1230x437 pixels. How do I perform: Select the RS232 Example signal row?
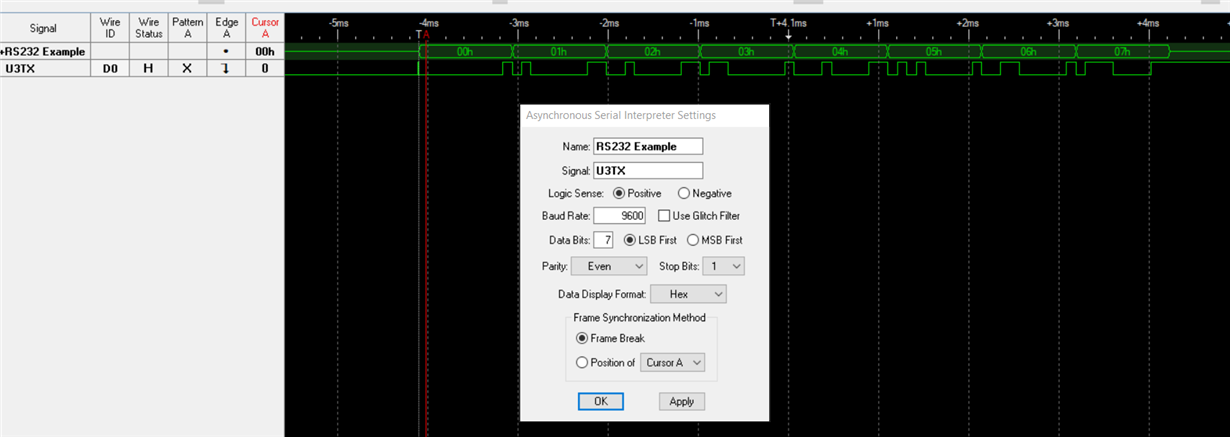click(44, 51)
